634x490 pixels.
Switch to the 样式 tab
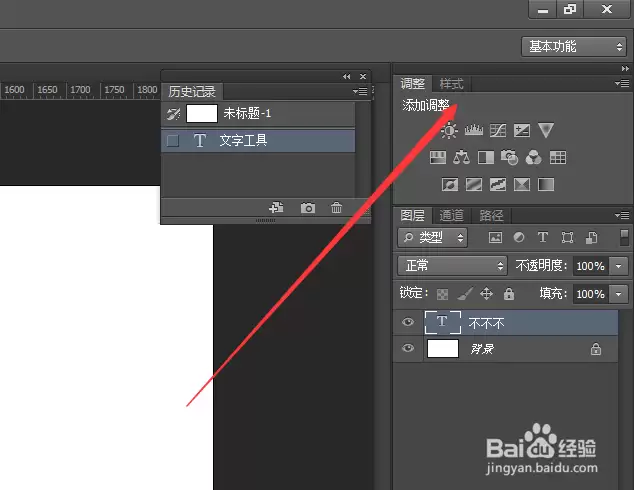click(x=451, y=84)
